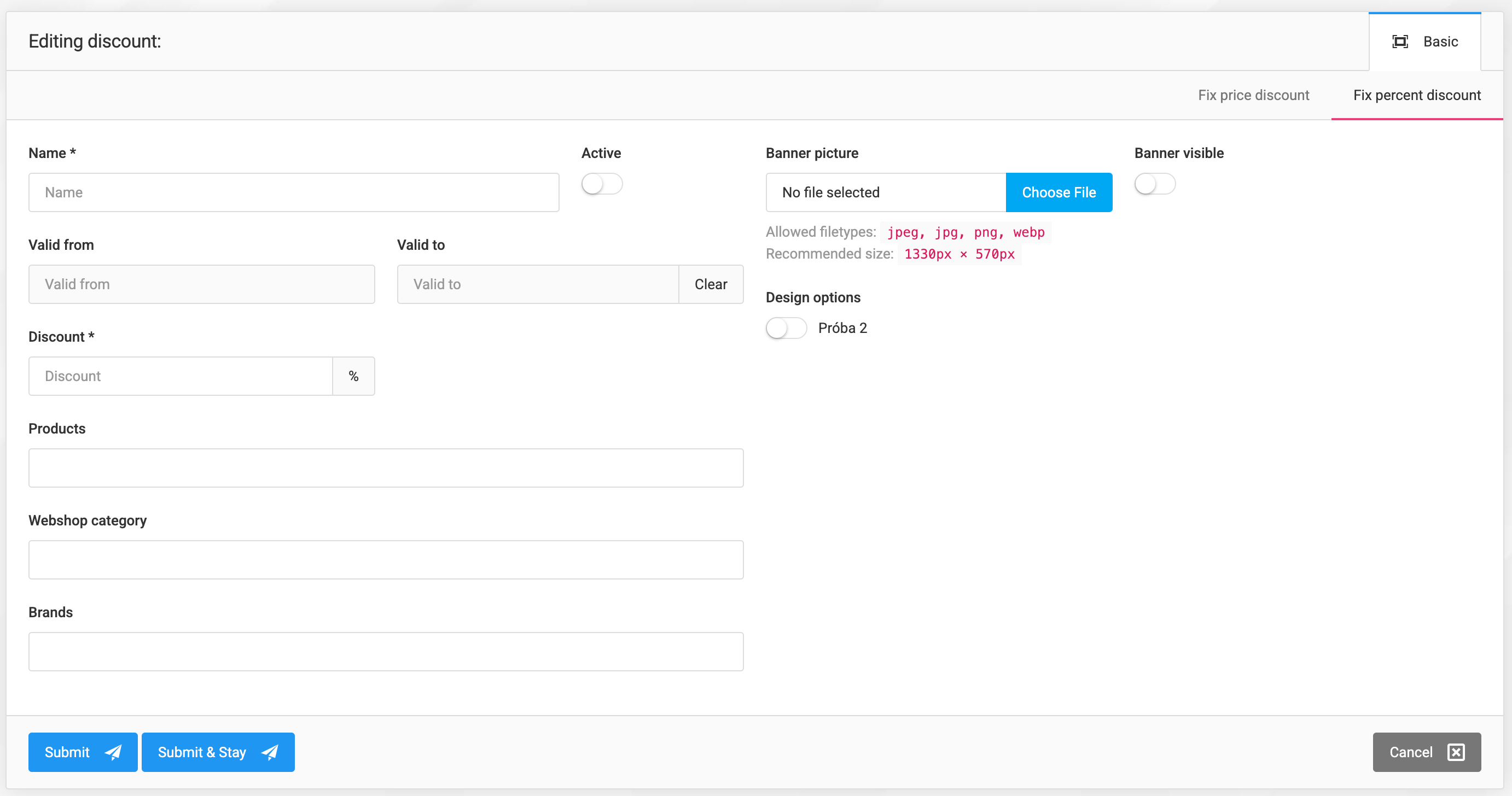Open the Products selection field
The image size is (1512, 796).
[386, 468]
